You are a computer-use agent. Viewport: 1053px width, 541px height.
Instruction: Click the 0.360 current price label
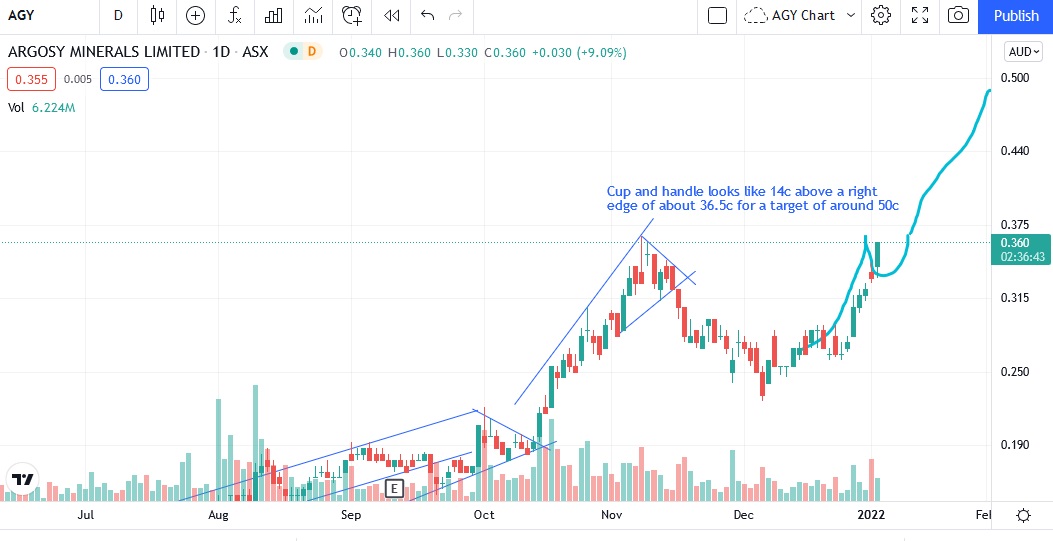coord(1020,249)
